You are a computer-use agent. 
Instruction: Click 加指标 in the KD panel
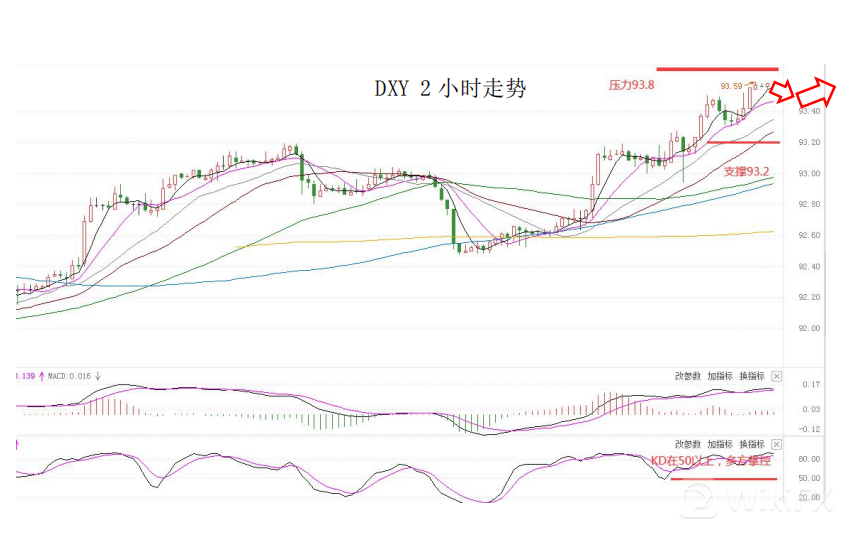pos(719,444)
